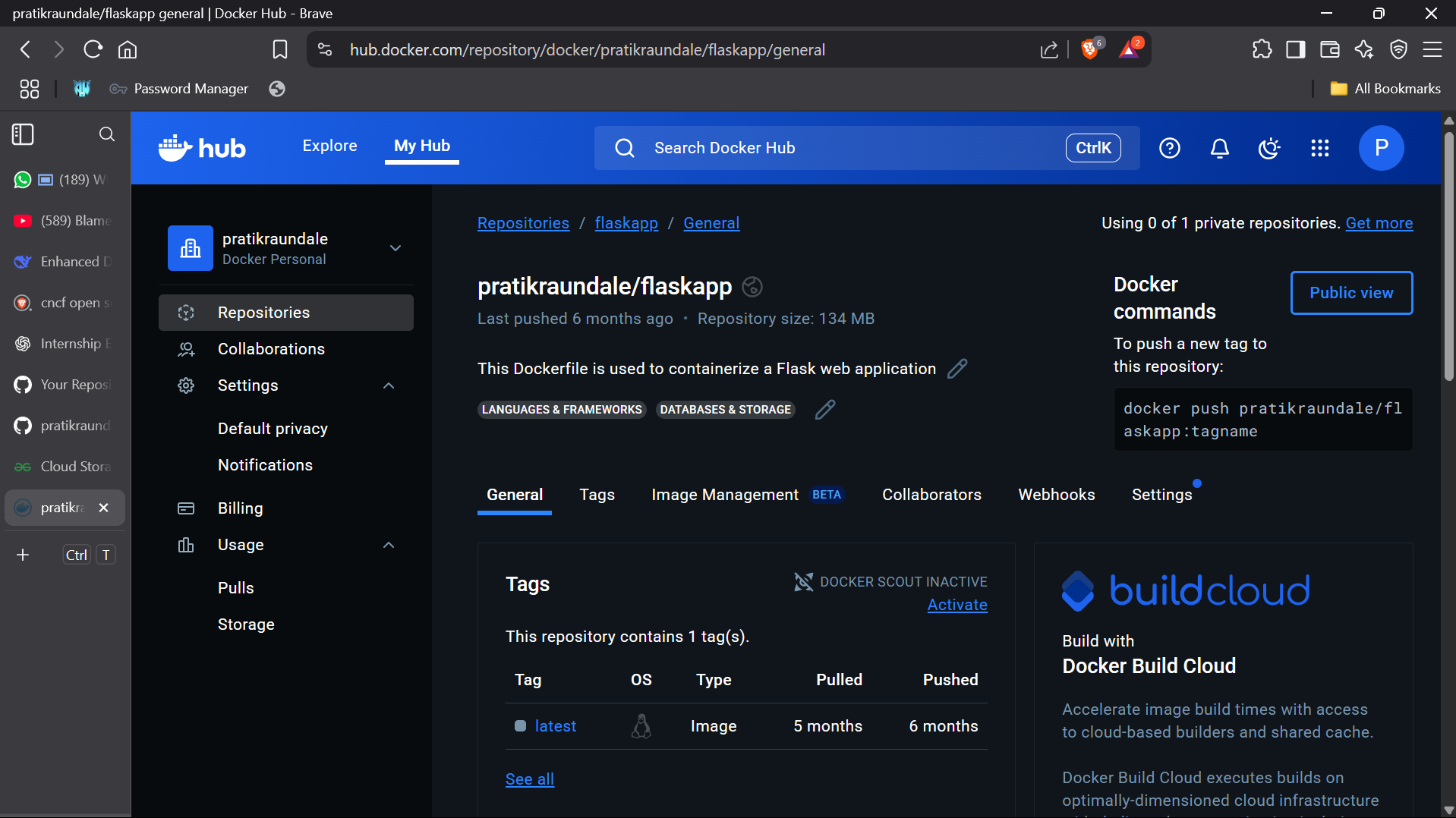Image resolution: width=1456 pixels, height=818 pixels.
Task: Select the General tab
Action: point(514,495)
